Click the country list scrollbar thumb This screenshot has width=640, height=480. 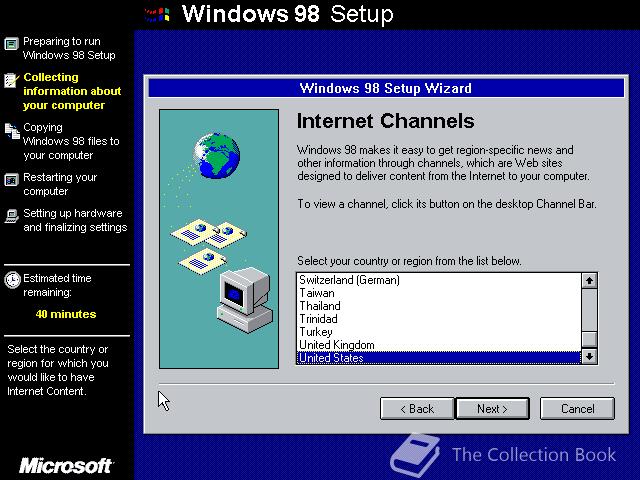pyautogui.click(x=589, y=339)
